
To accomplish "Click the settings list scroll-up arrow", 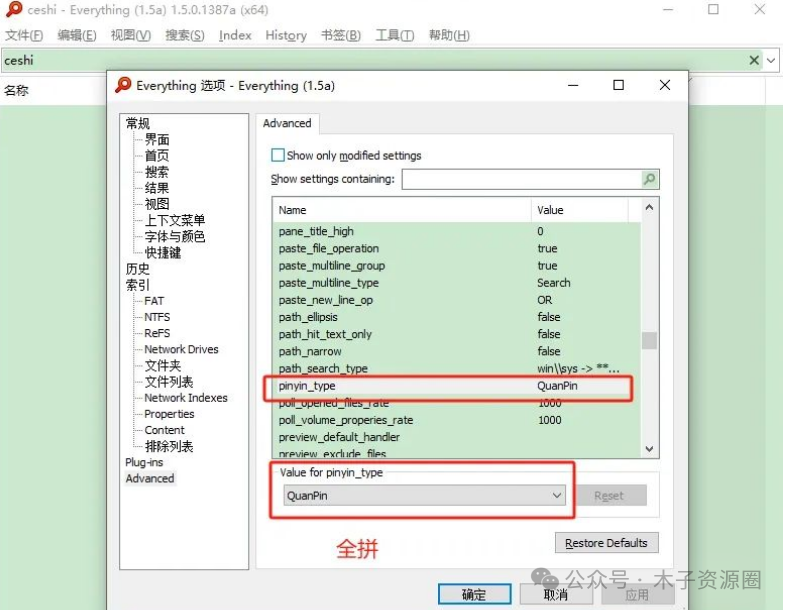I will point(649,207).
